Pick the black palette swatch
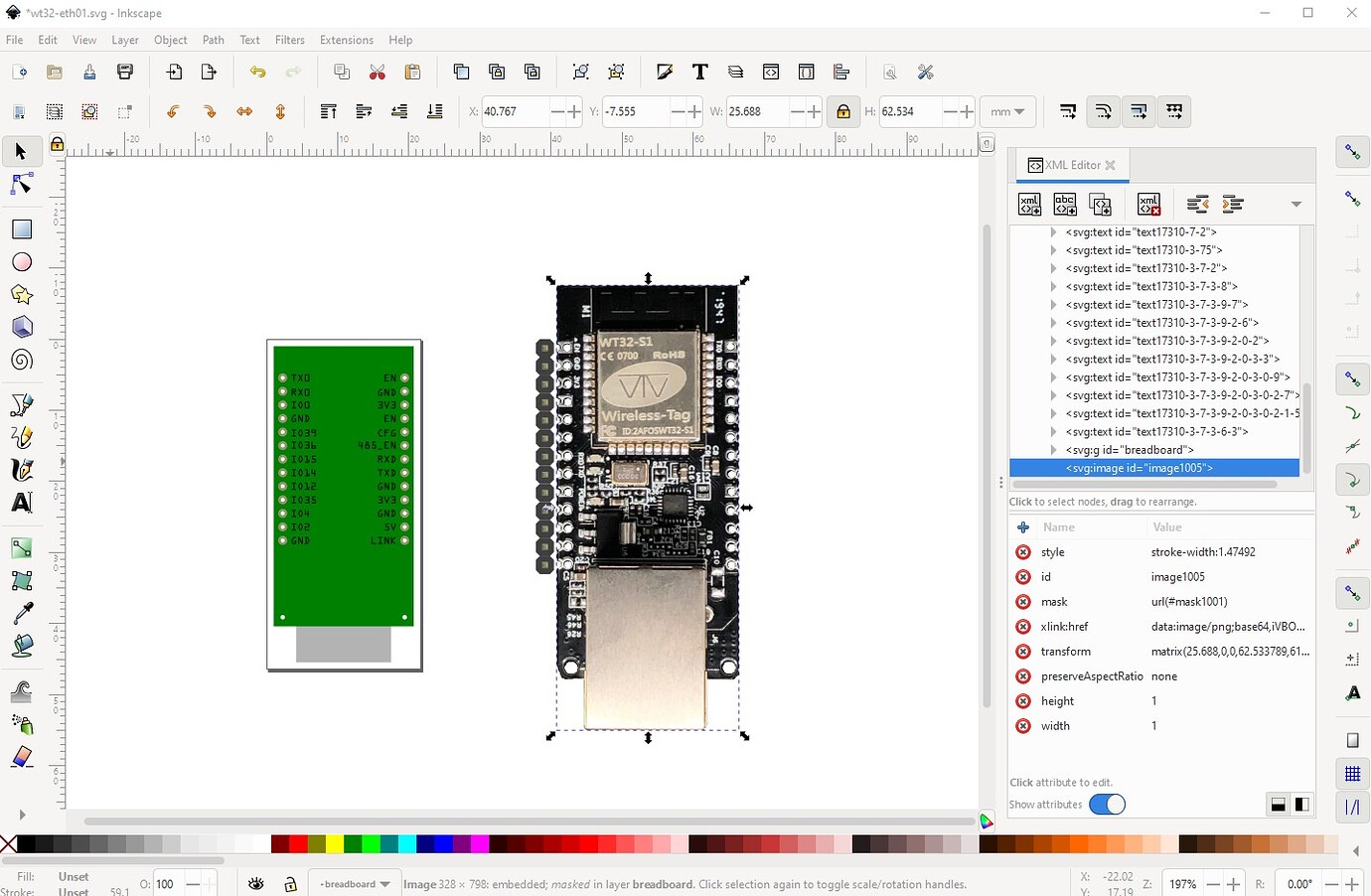This screenshot has width=1371, height=896. pos(26,844)
